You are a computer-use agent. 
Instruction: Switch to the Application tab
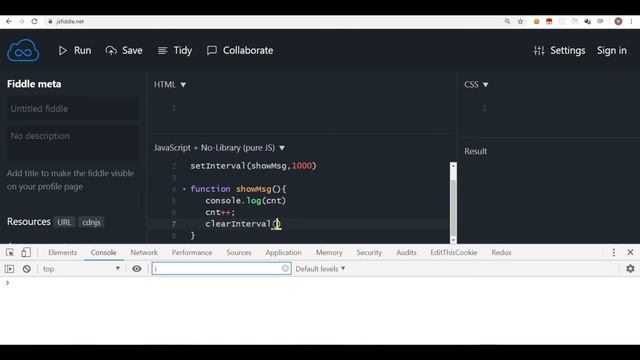tap(283, 252)
